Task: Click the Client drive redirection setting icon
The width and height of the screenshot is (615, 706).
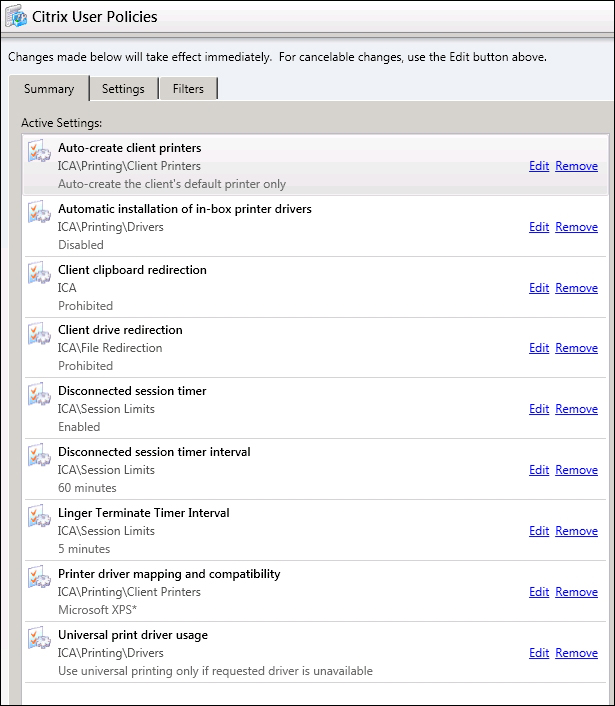Action: pyautogui.click(x=39, y=333)
